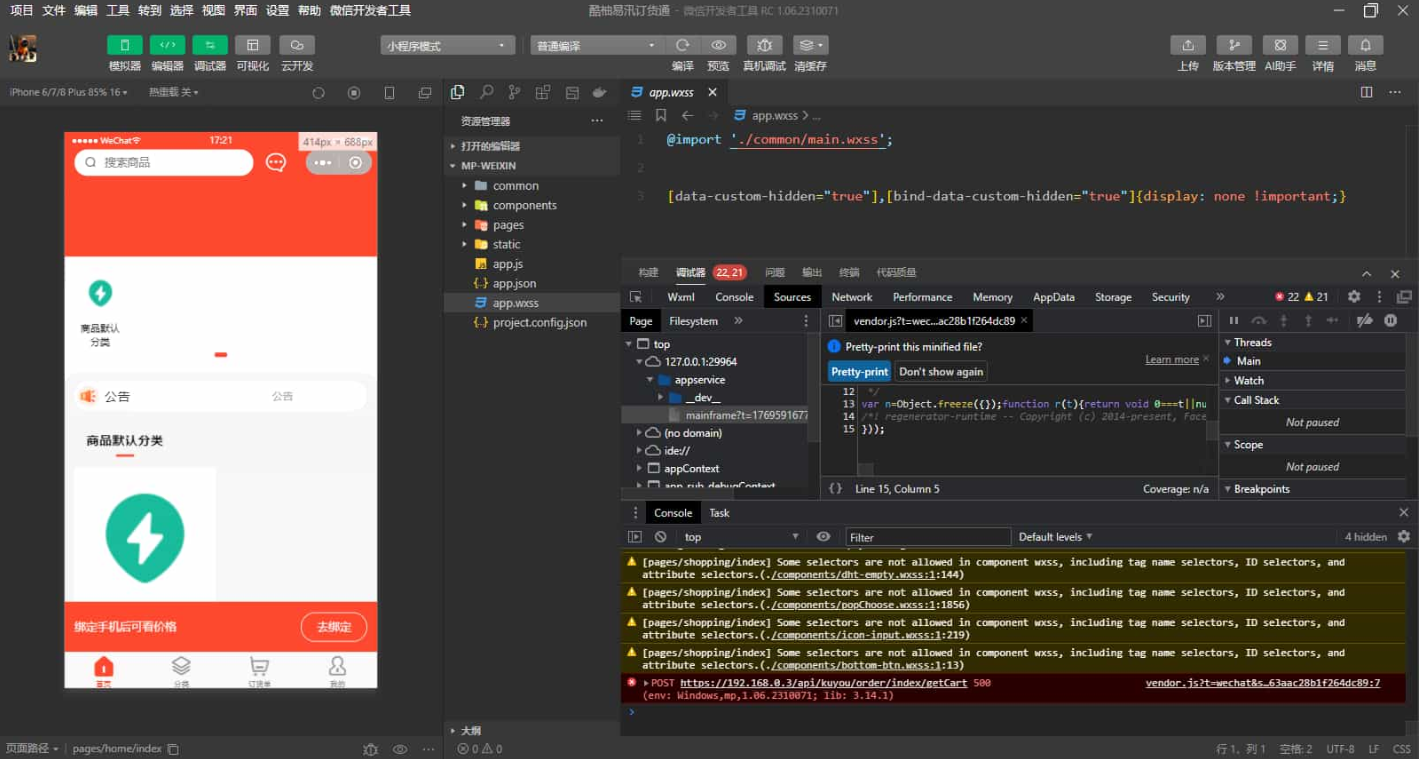Click the 编译 refresh icon
Viewport: 1419px width, 759px height.
[683, 46]
